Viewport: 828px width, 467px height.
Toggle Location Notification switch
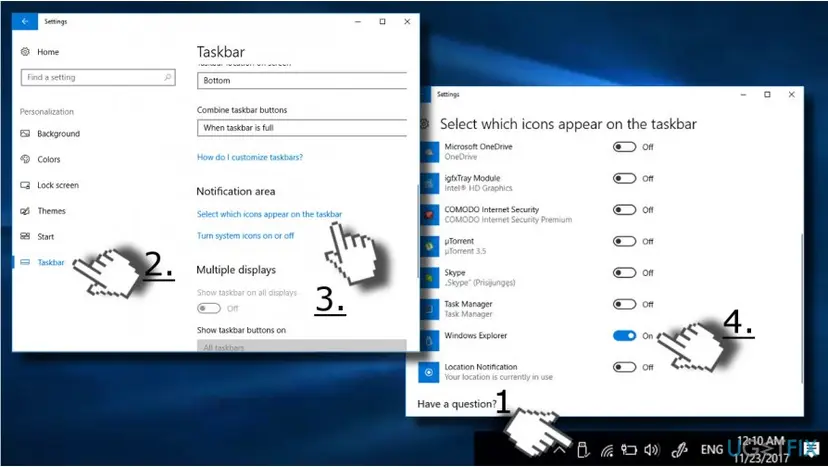[x=624, y=367]
